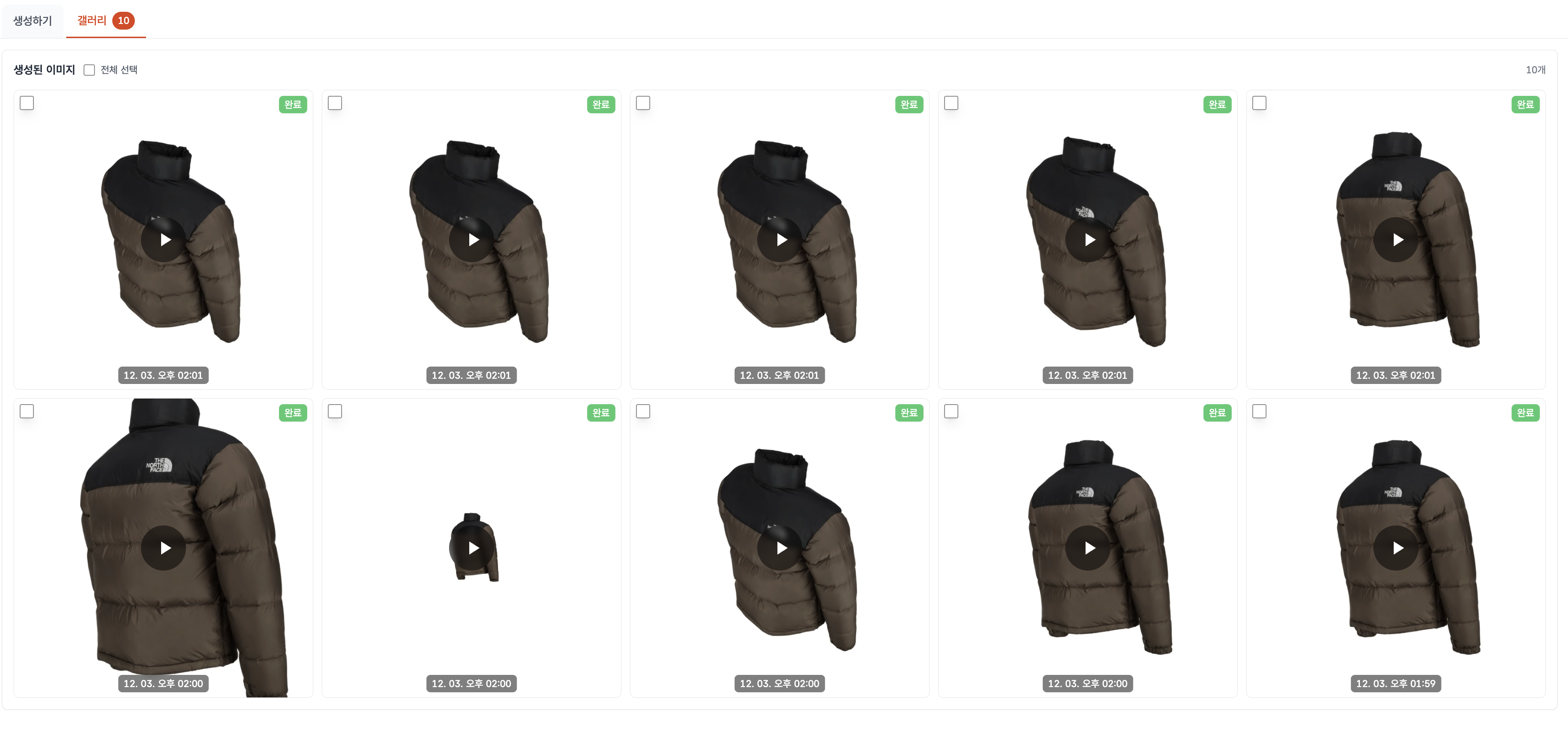Select the checkbox on the tiny jacket card
Image resolution: width=1568 pixels, height=736 pixels.
point(335,412)
